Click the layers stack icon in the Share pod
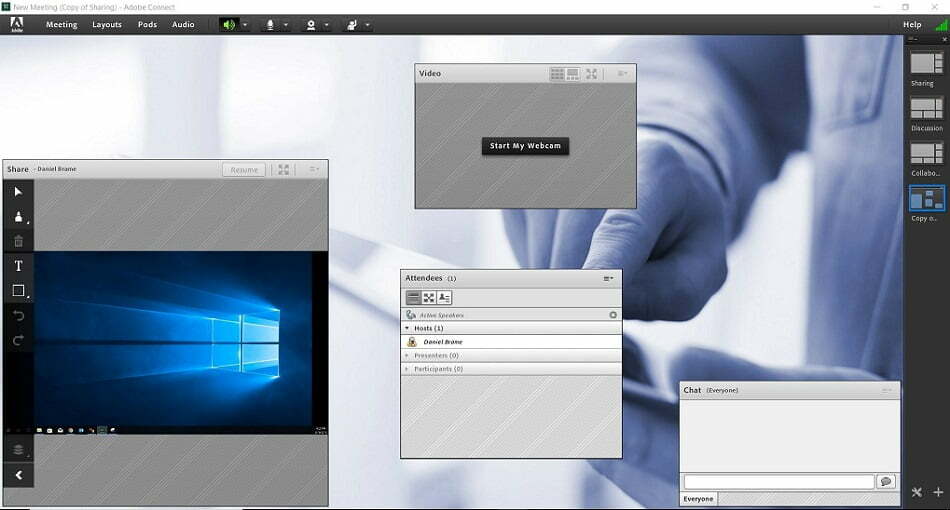Image resolution: width=950 pixels, height=510 pixels. pos(18,449)
